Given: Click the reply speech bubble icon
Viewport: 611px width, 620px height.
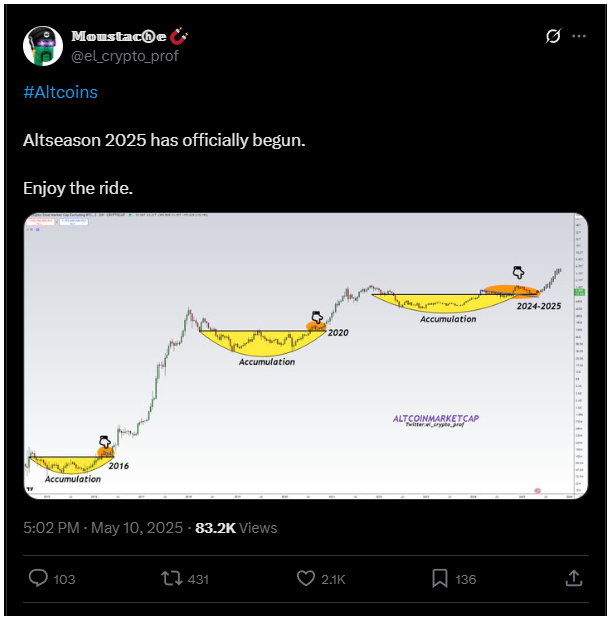Looking at the screenshot, I should 38,578.
